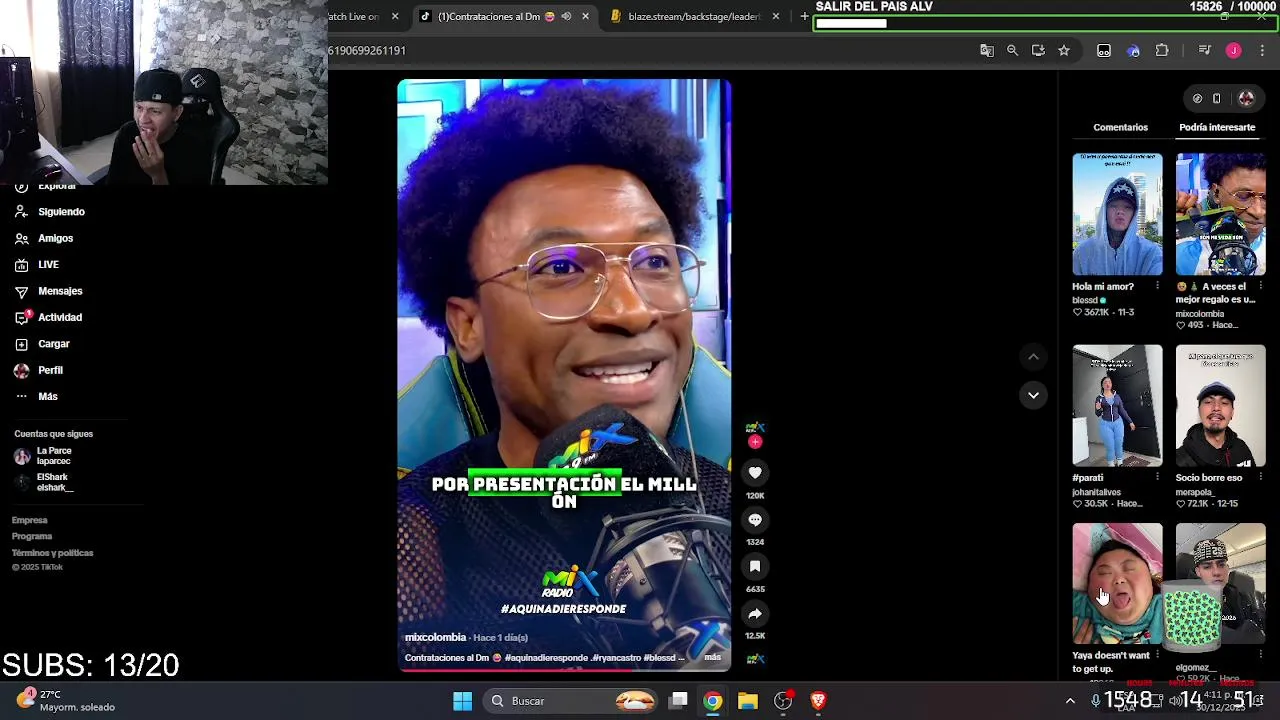Open Chrome three-dot menu

coord(1262,50)
